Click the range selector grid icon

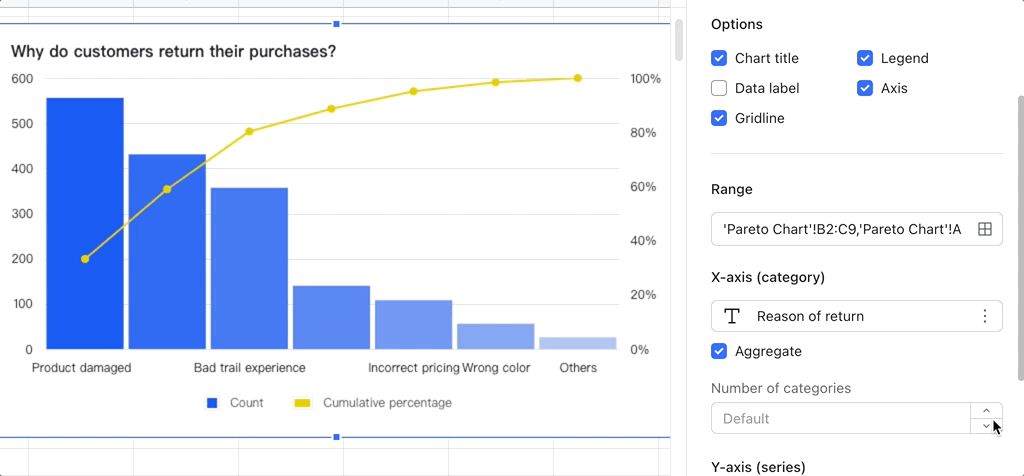click(984, 229)
